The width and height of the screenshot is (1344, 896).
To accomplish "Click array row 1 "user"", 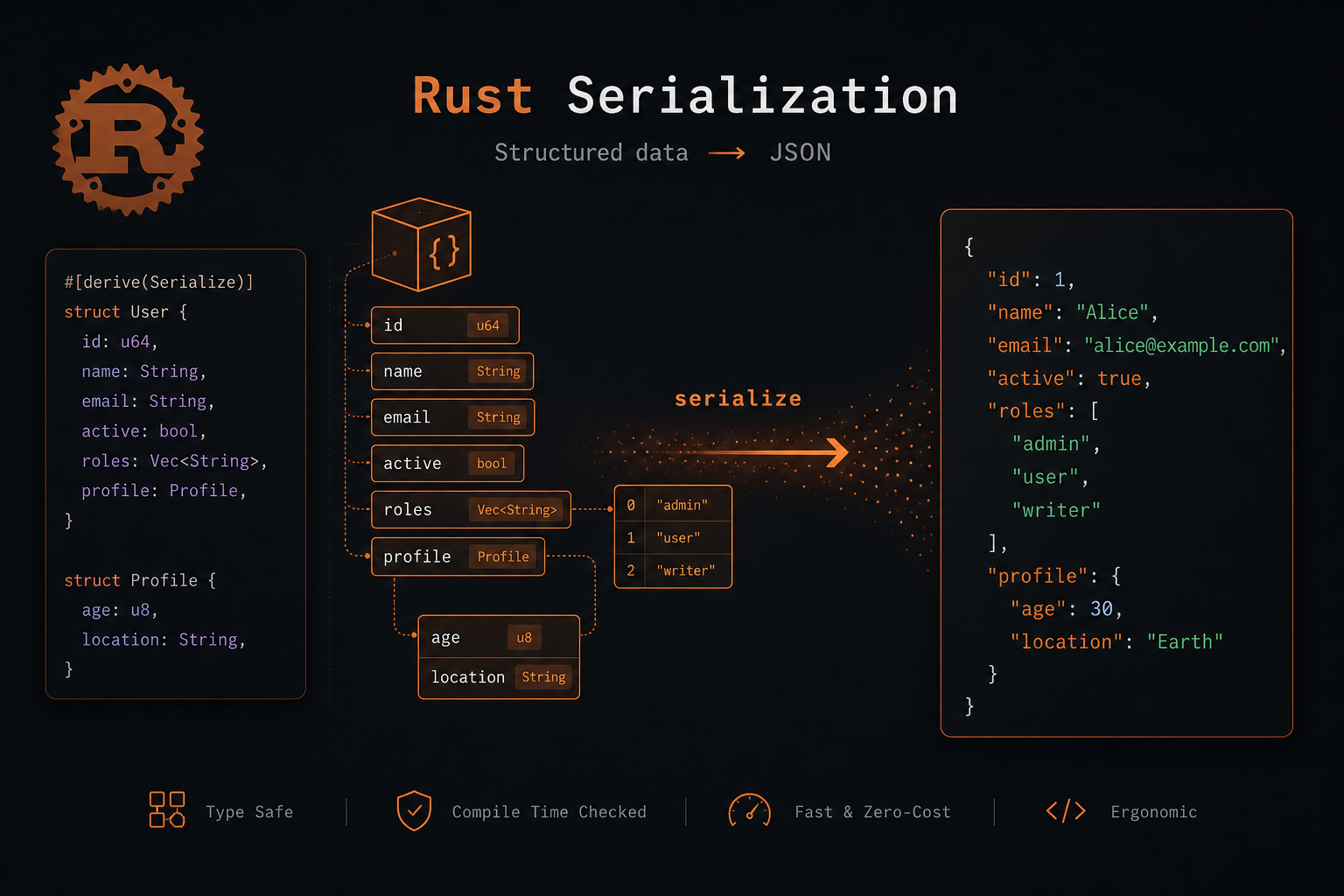I will (x=673, y=537).
